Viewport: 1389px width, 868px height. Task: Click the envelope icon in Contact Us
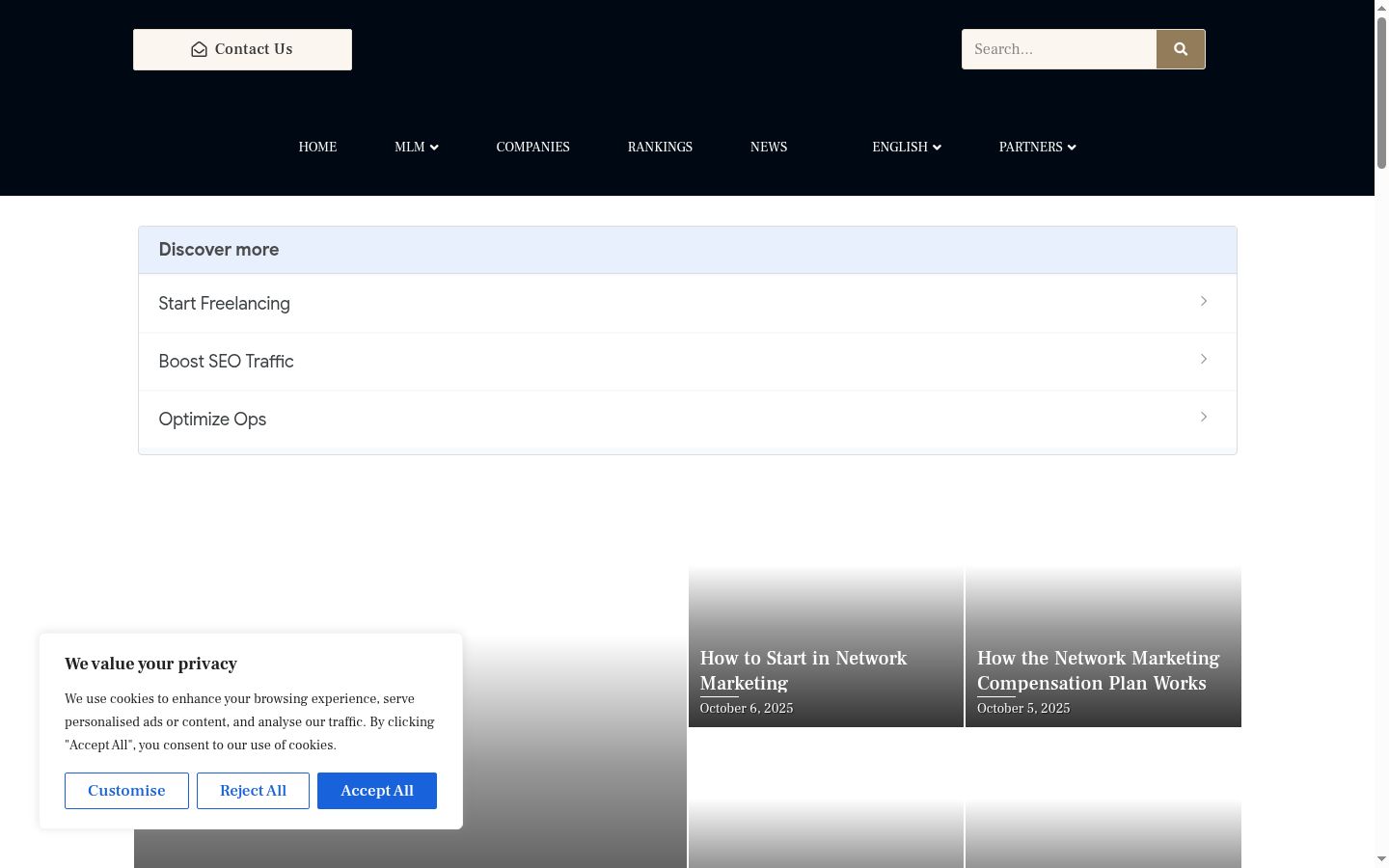tap(199, 49)
